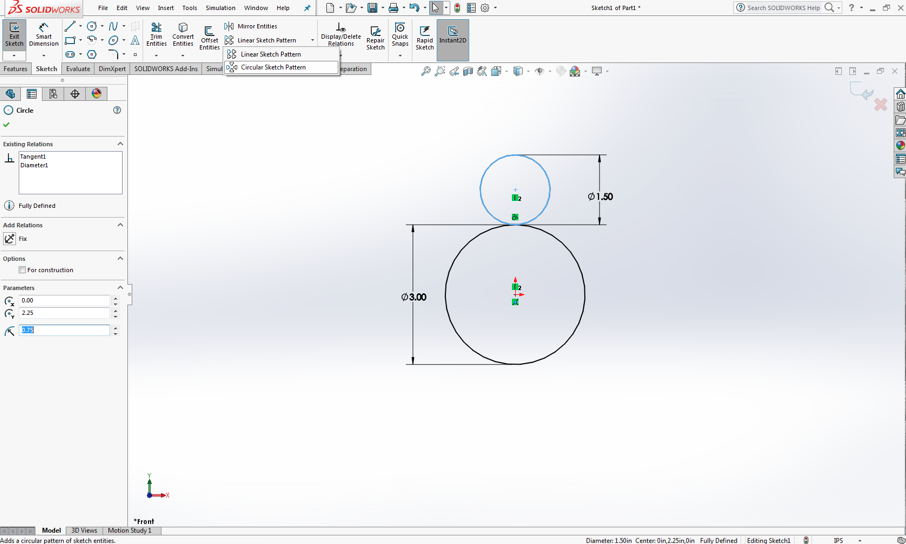Image resolution: width=906 pixels, height=544 pixels.
Task: Open the Options gear icon
Action: coord(485,8)
